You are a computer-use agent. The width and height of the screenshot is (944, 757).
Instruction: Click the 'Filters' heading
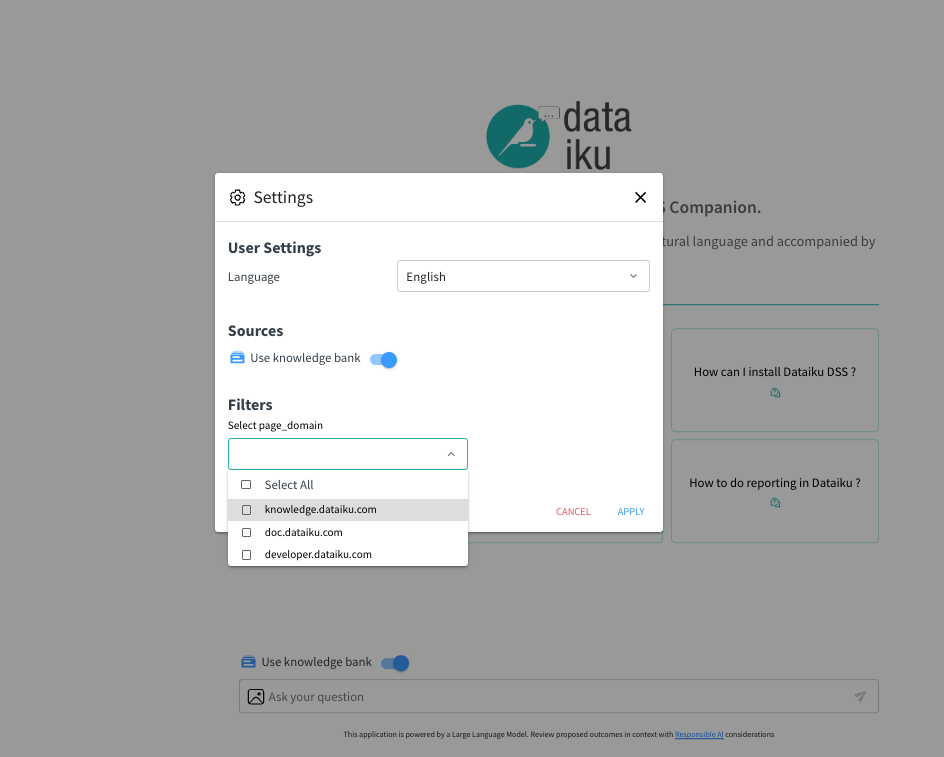(250, 405)
